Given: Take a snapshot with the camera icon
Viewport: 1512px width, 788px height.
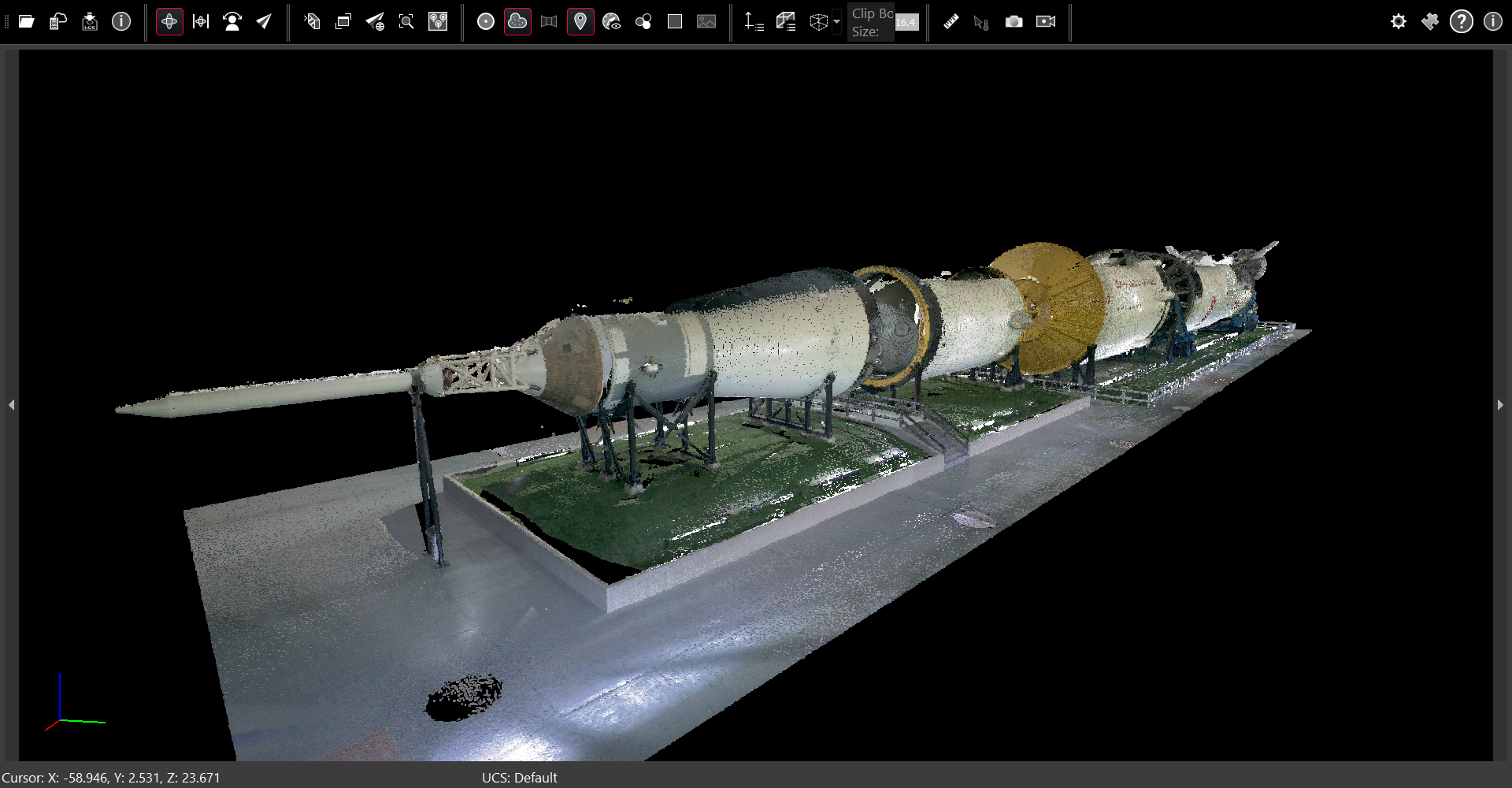Looking at the screenshot, I should (1014, 21).
